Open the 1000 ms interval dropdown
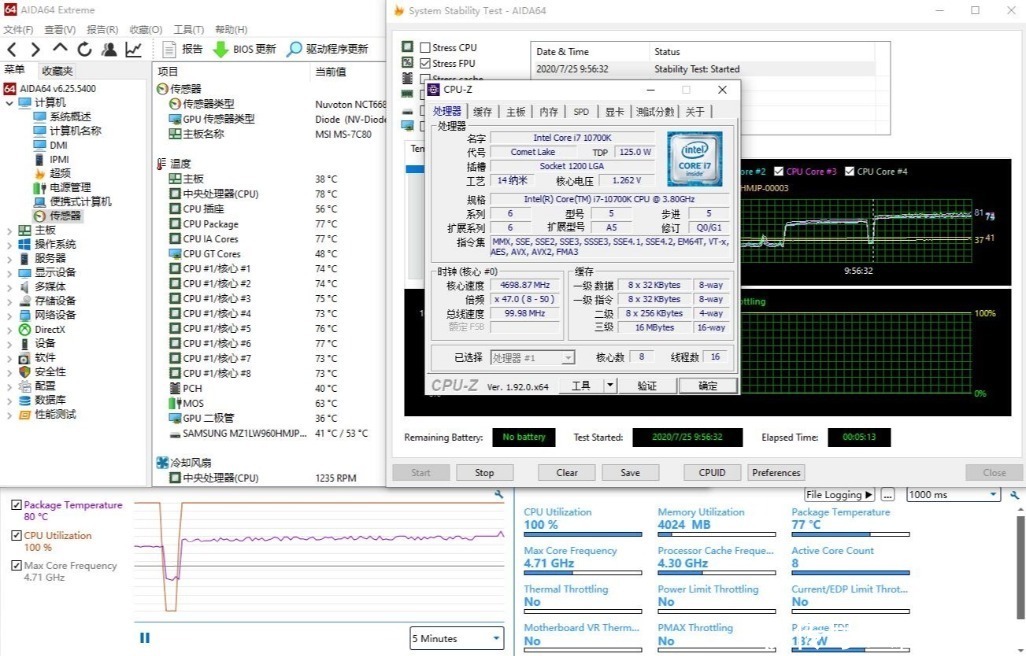The image size is (1026, 656). point(953,495)
